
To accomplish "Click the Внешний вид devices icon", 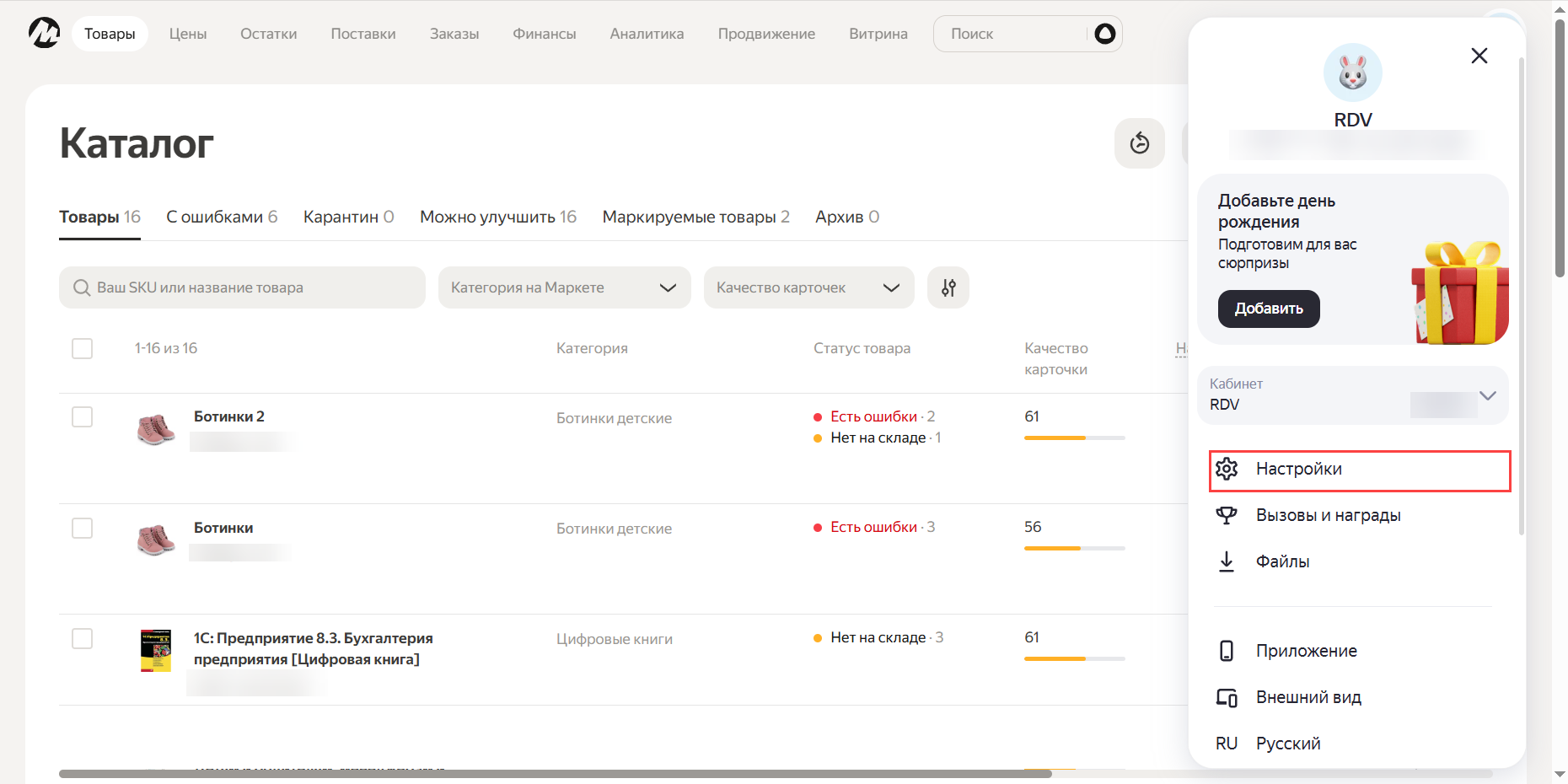I will (1227, 697).
